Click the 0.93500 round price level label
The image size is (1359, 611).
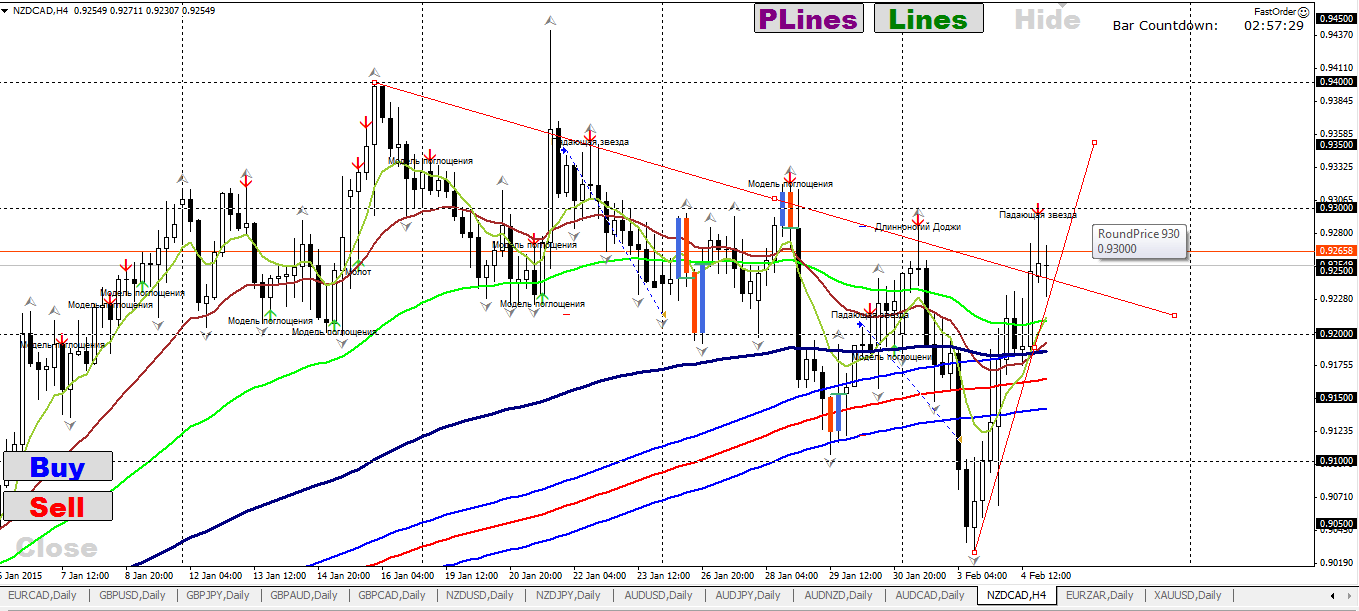pos(1336,145)
